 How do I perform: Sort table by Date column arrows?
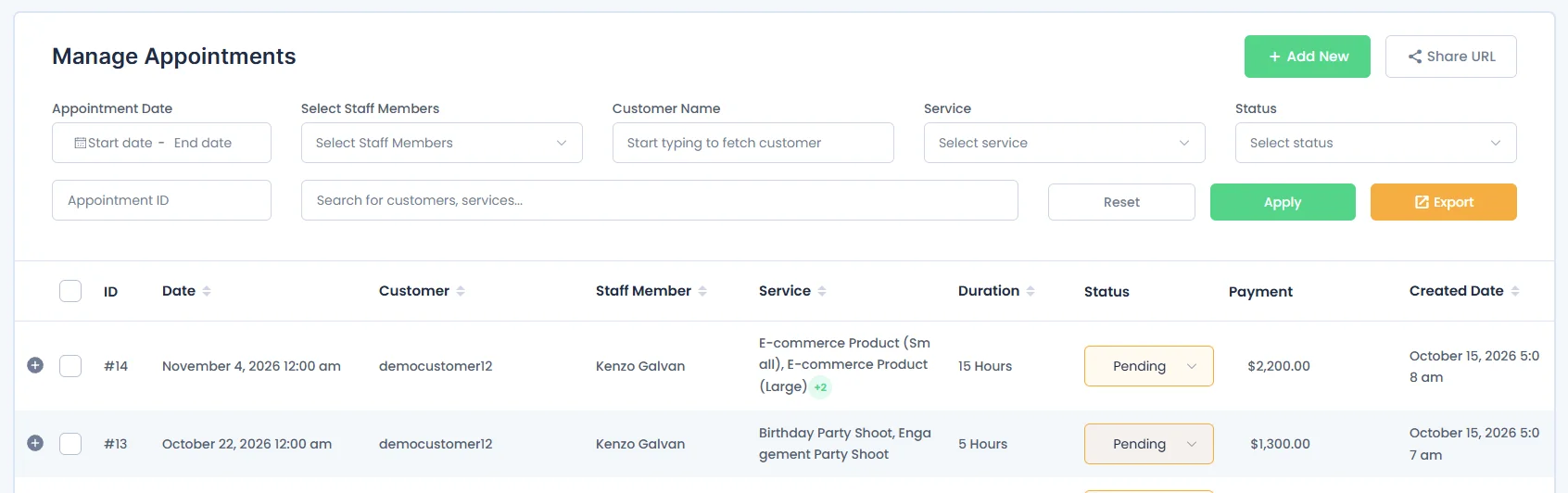207,291
